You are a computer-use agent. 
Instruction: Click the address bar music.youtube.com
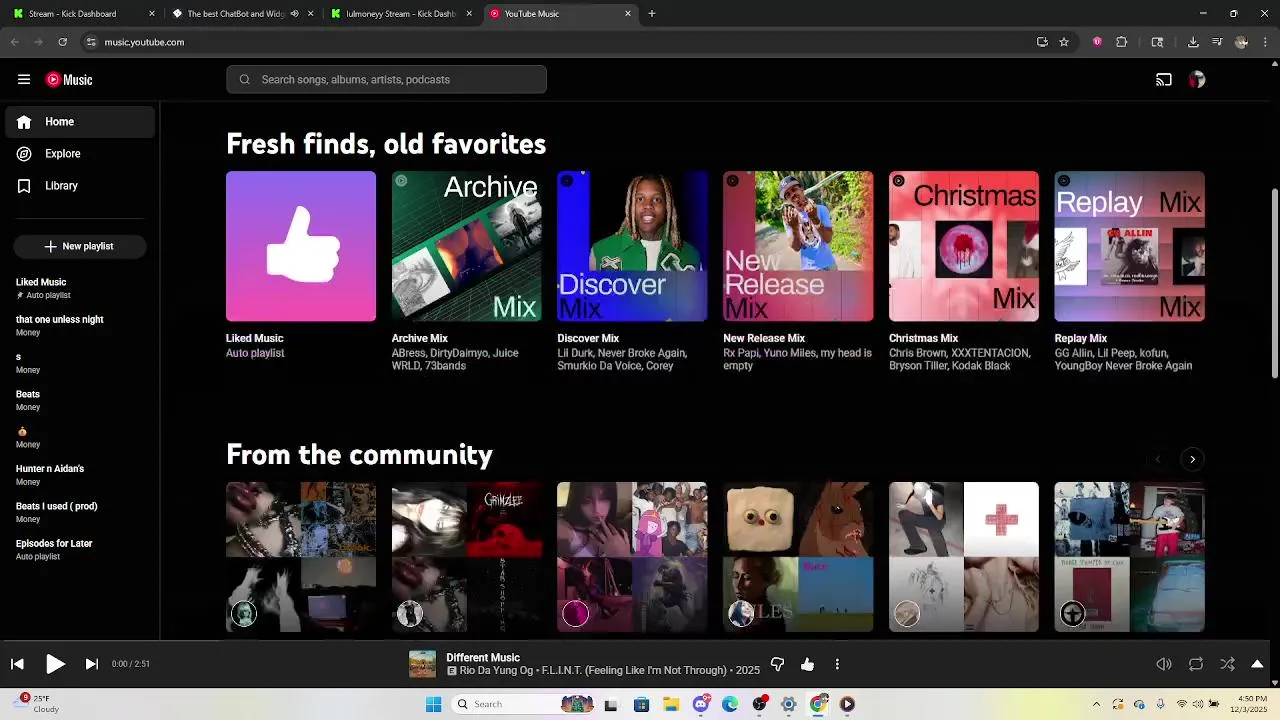[144, 42]
